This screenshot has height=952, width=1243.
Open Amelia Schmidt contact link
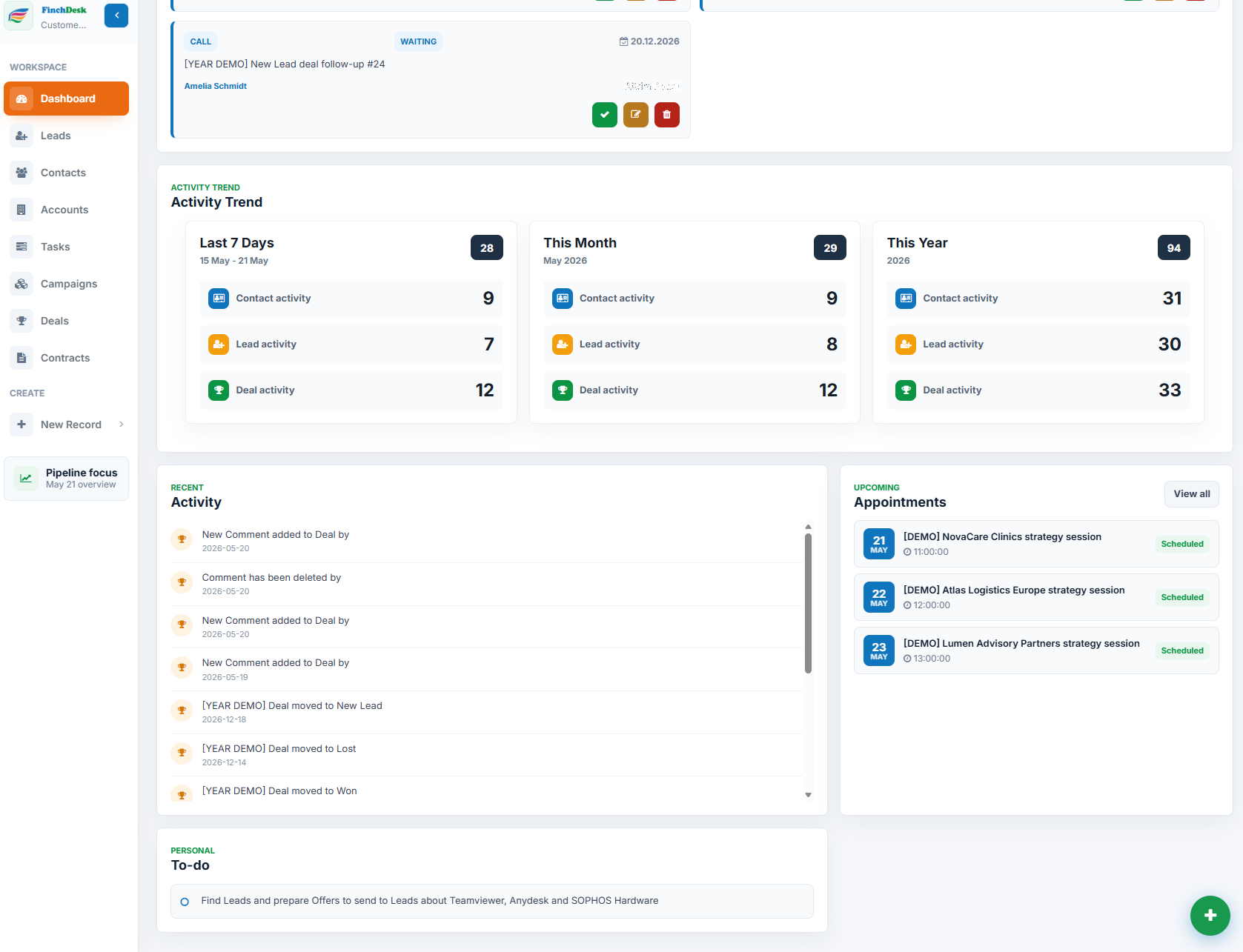pyautogui.click(x=216, y=86)
